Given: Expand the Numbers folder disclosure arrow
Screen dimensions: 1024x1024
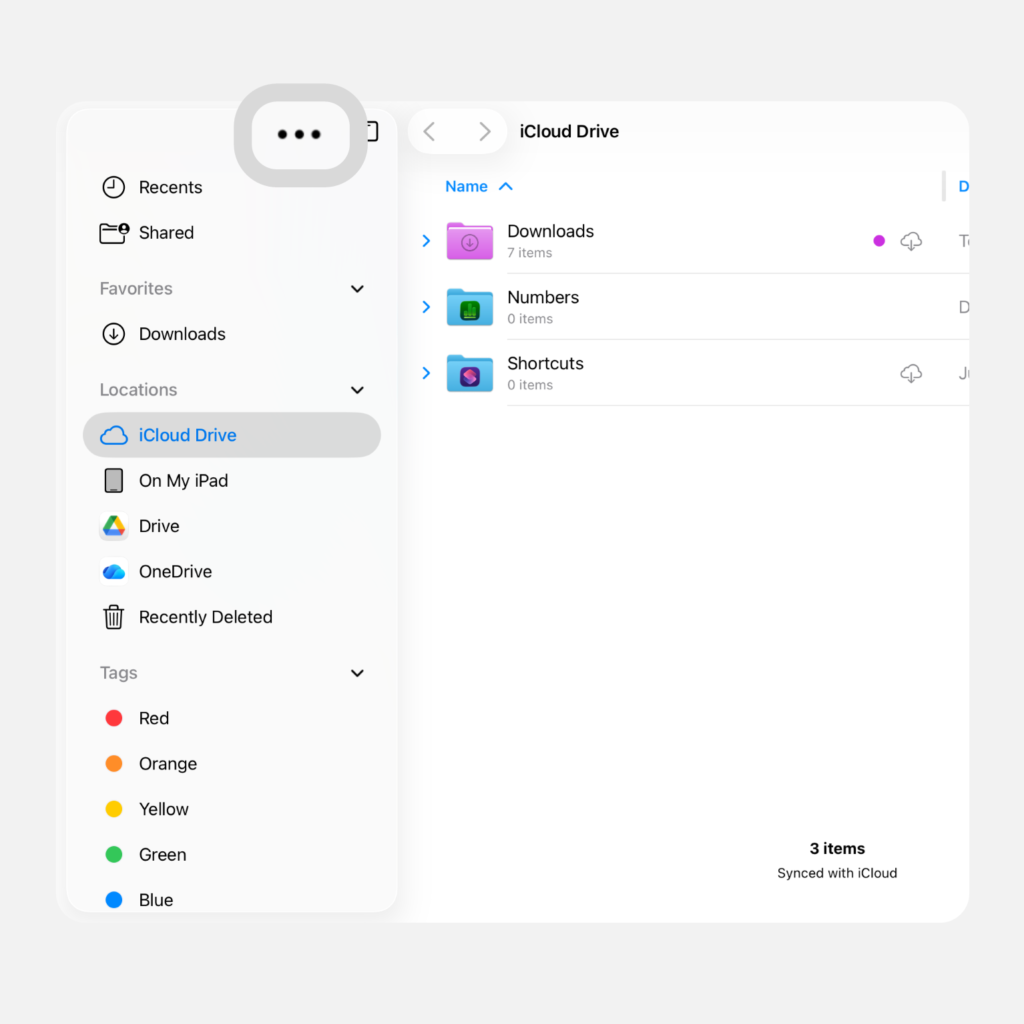Looking at the screenshot, I should 426,307.
